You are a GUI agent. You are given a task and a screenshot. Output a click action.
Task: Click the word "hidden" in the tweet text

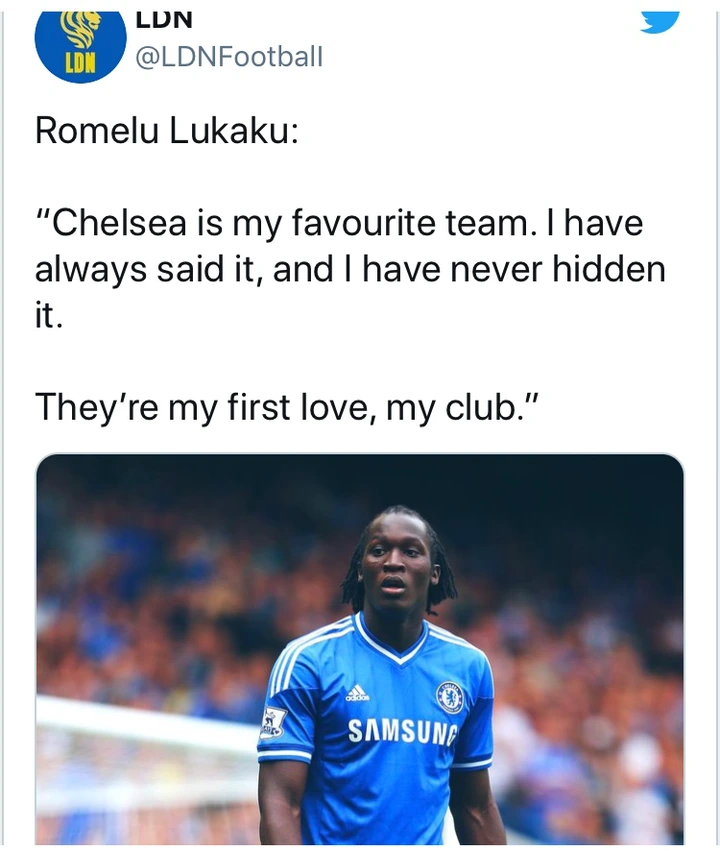(611, 268)
